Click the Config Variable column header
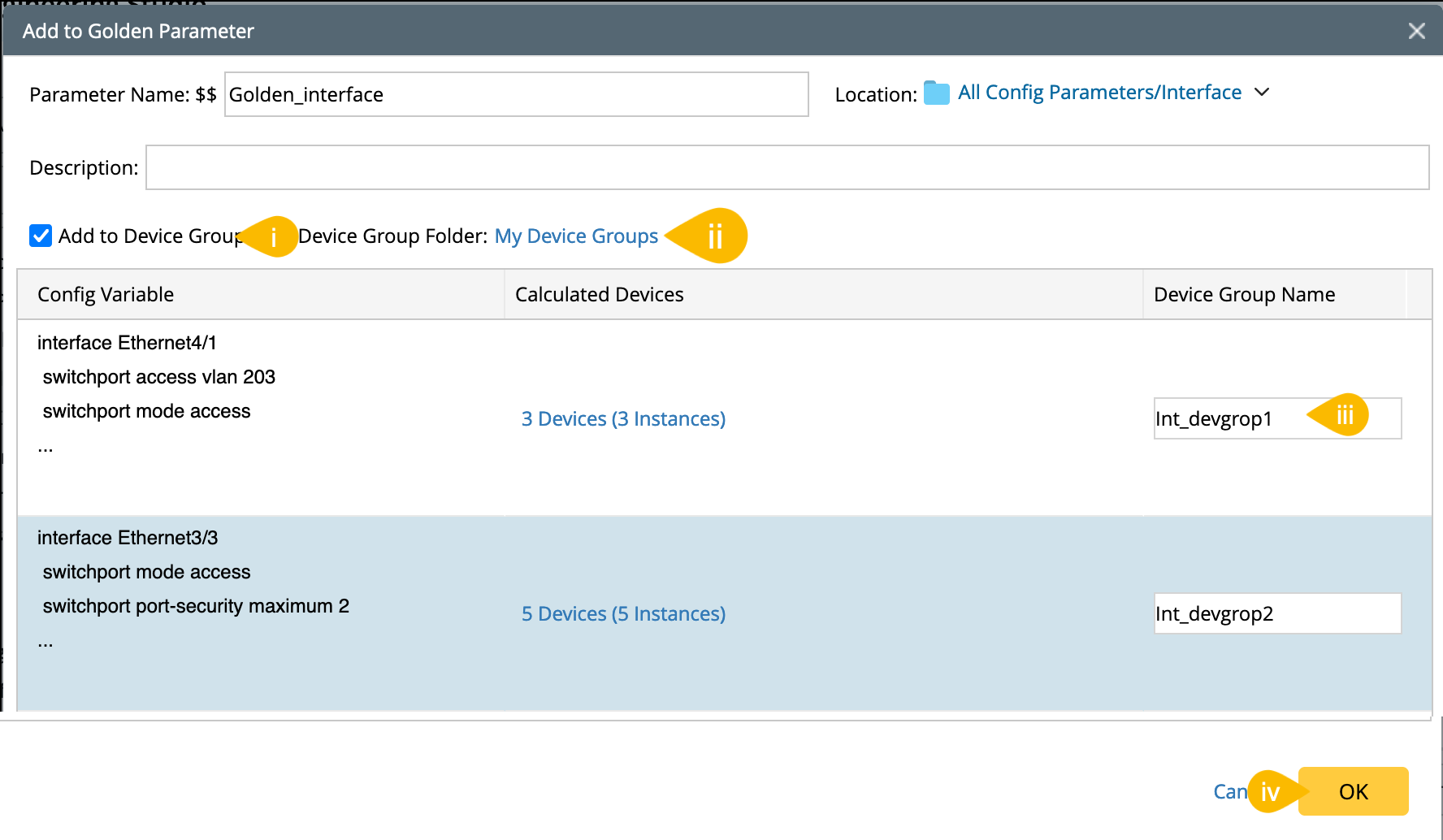1443x840 pixels. click(x=106, y=295)
